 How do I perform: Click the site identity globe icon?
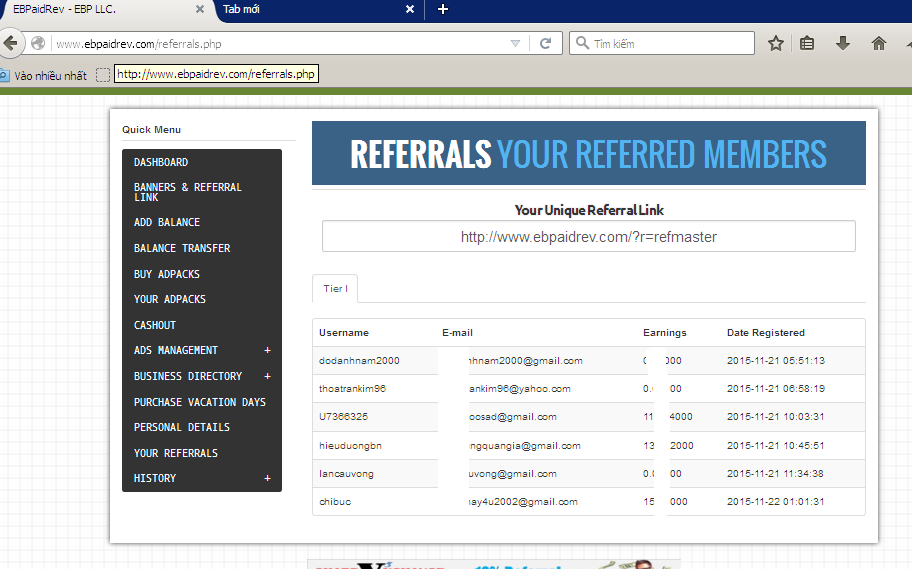[38, 43]
